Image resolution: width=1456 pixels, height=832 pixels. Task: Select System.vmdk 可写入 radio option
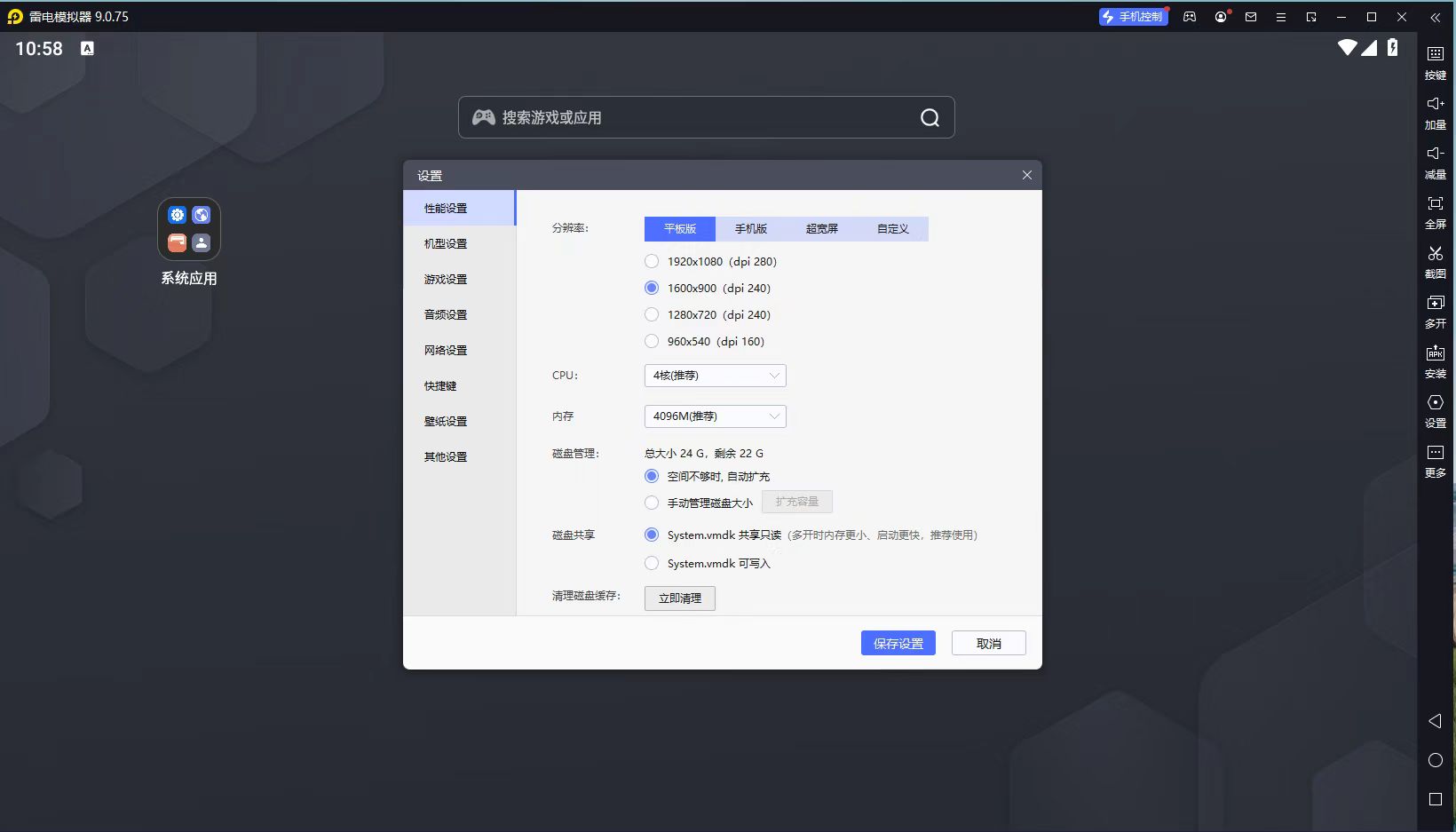point(652,563)
